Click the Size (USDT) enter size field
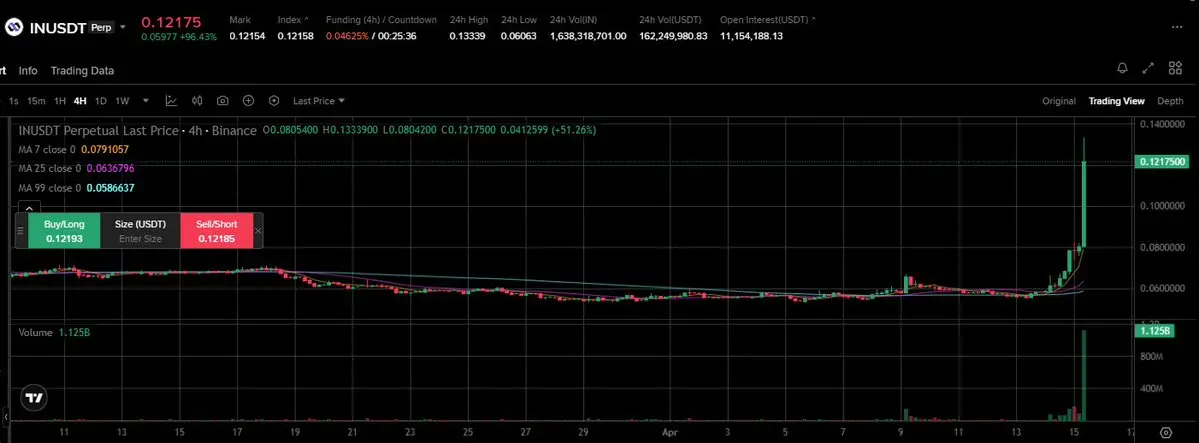The height and width of the screenshot is (443, 1199). 140,230
